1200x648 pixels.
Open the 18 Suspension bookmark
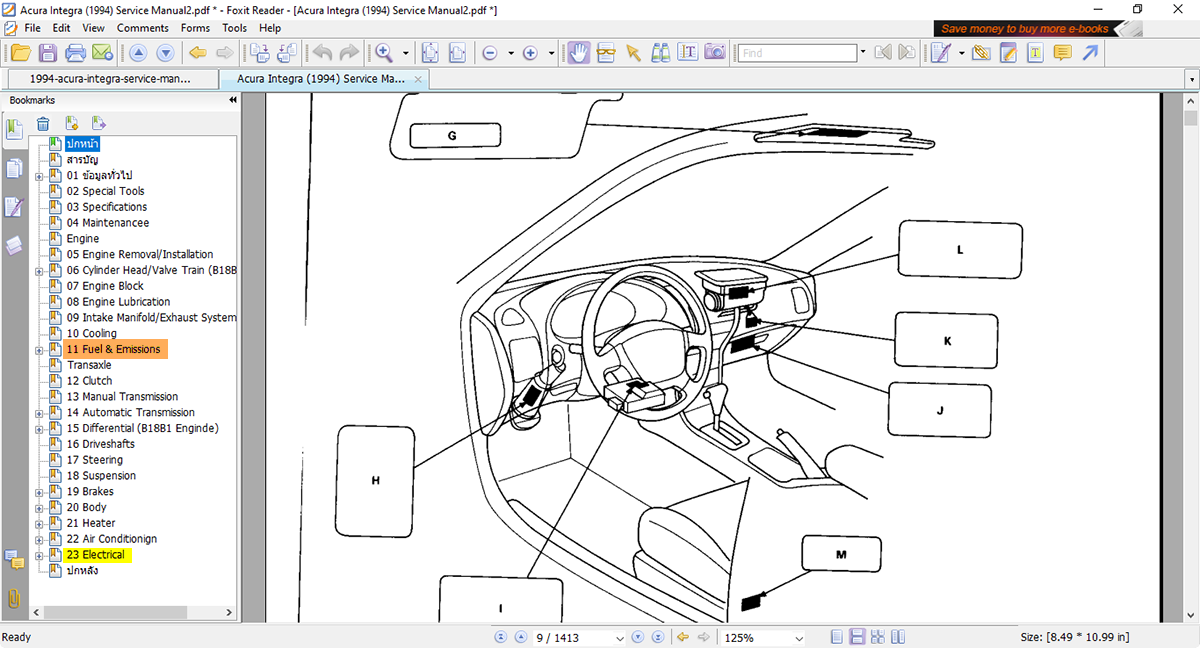(101, 476)
